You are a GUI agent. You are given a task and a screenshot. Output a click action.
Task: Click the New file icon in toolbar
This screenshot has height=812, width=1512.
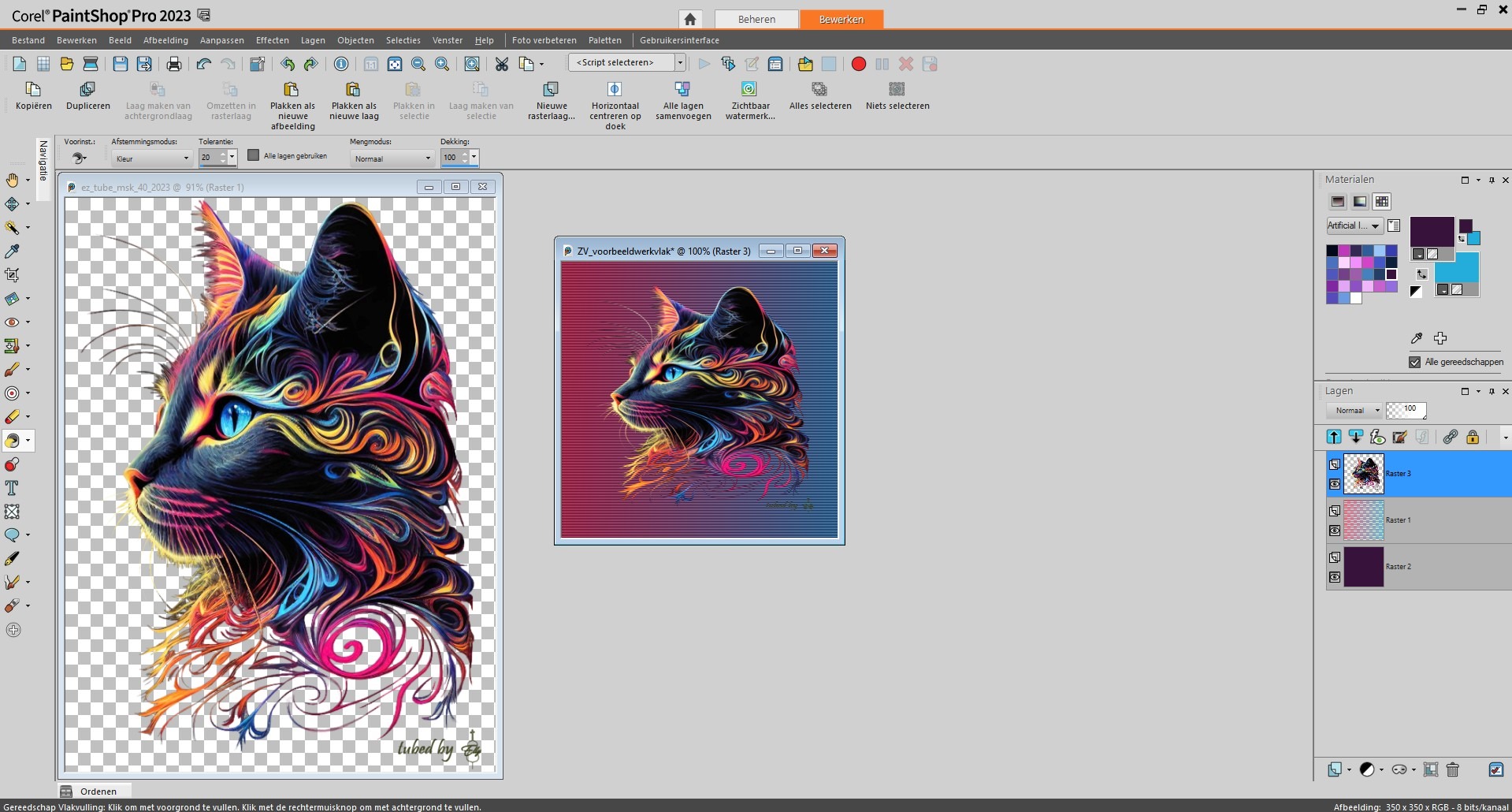[20, 64]
